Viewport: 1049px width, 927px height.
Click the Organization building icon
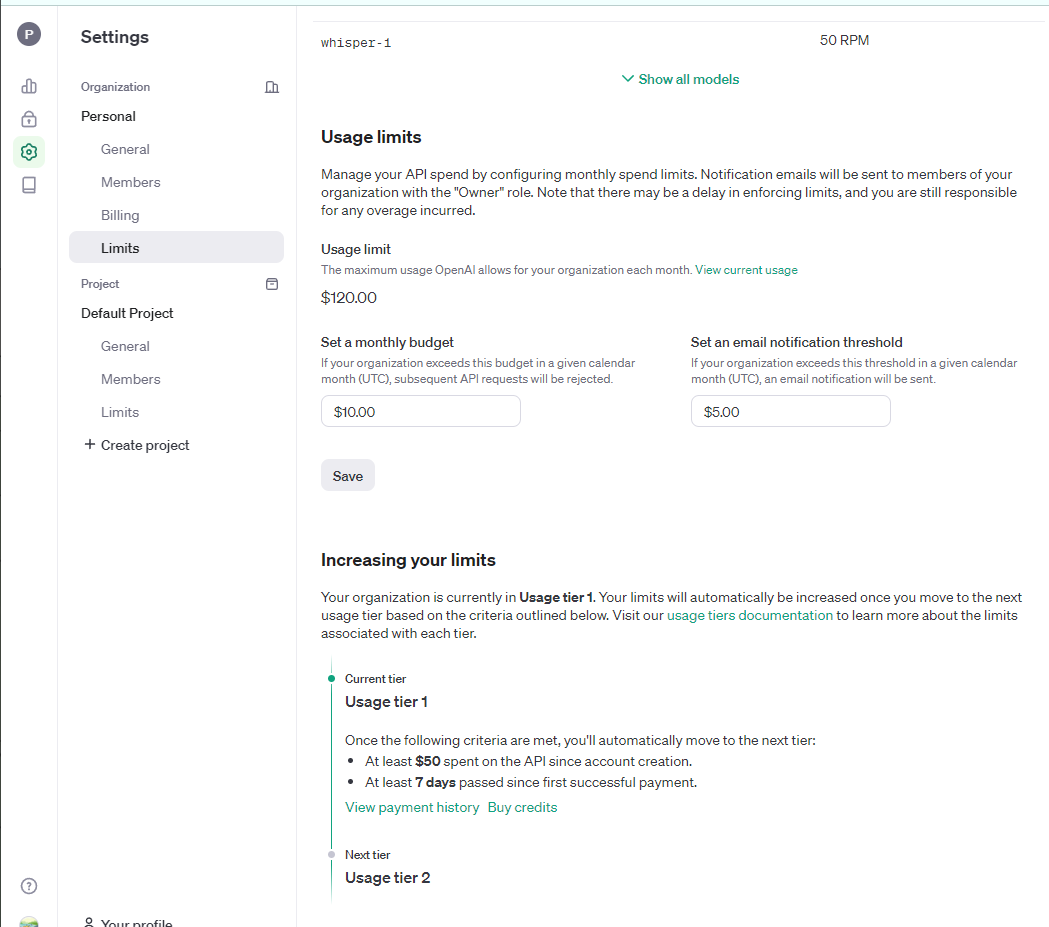click(272, 87)
